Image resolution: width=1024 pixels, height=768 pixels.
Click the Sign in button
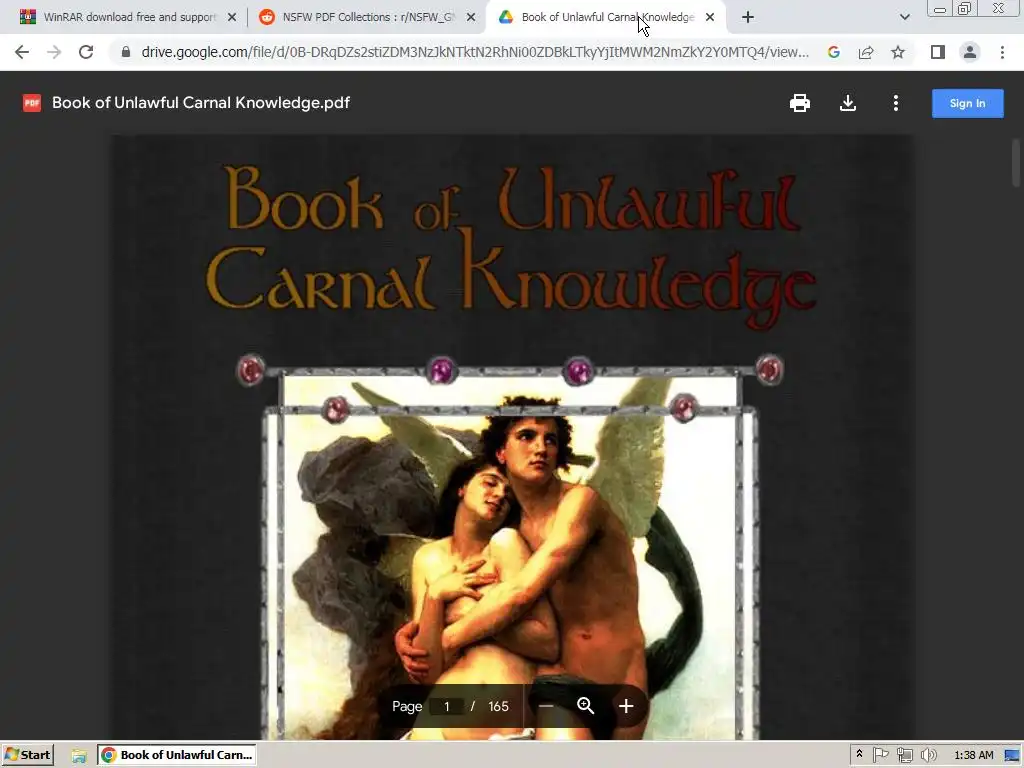click(967, 103)
